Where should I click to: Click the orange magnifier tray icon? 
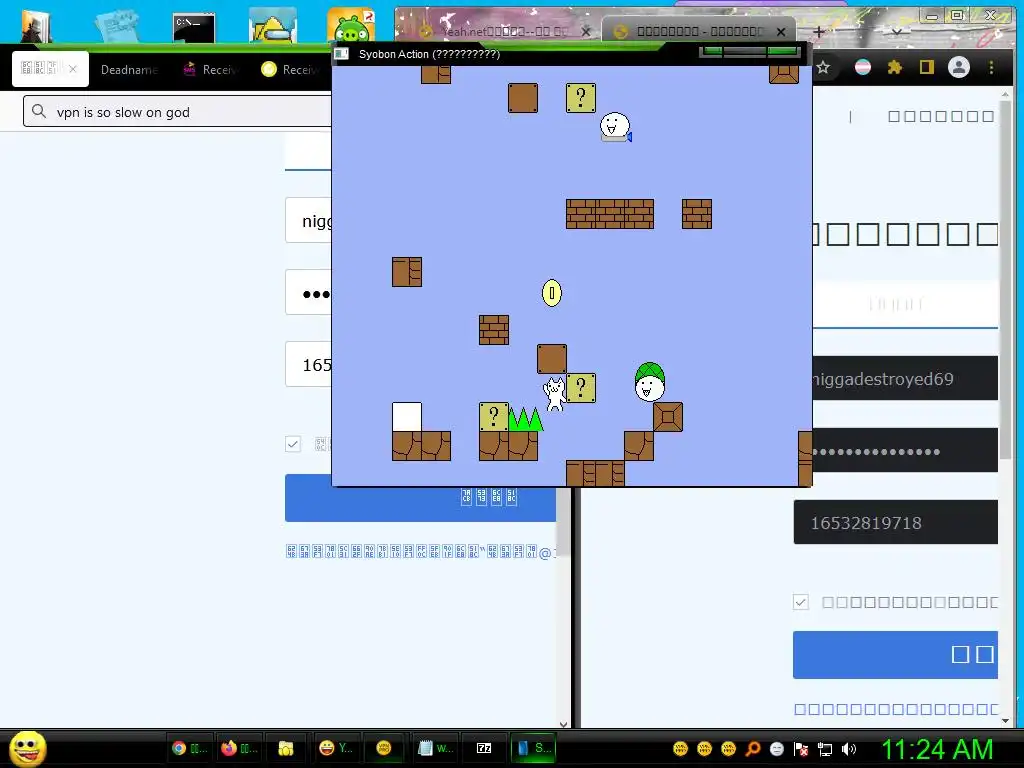click(x=752, y=749)
